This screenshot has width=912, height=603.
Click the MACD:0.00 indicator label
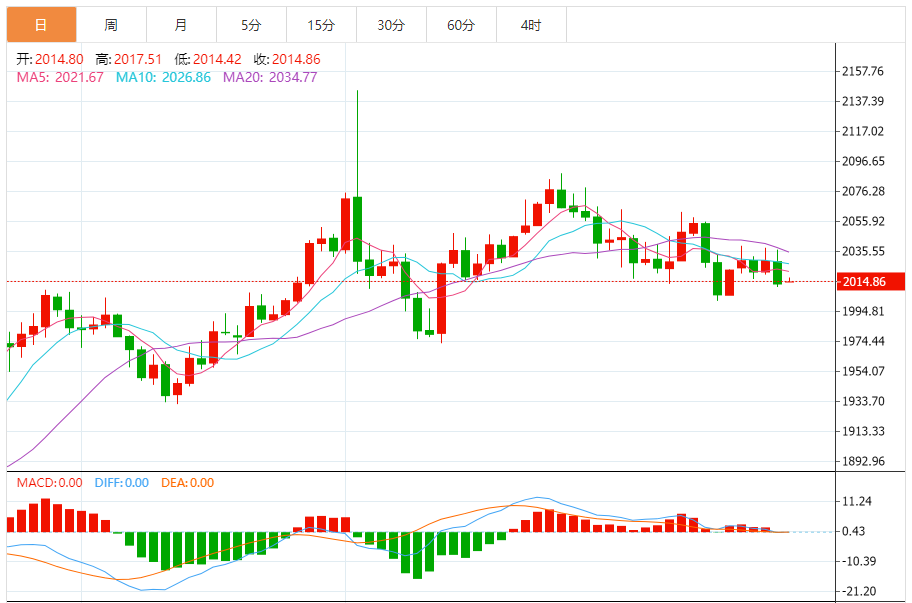(49, 483)
